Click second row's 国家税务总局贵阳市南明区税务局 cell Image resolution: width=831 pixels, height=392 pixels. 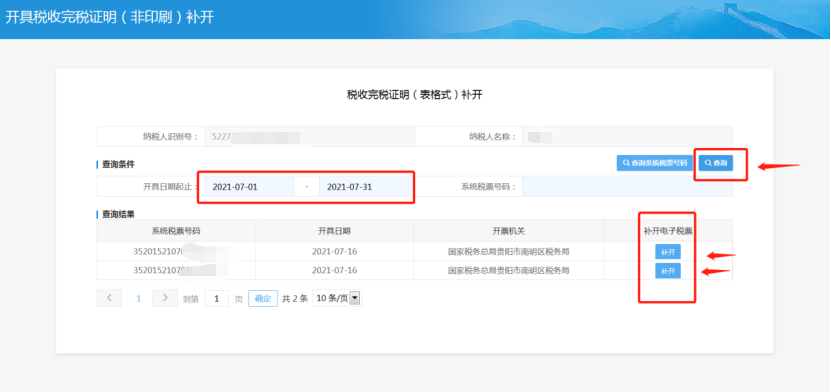pos(509,270)
